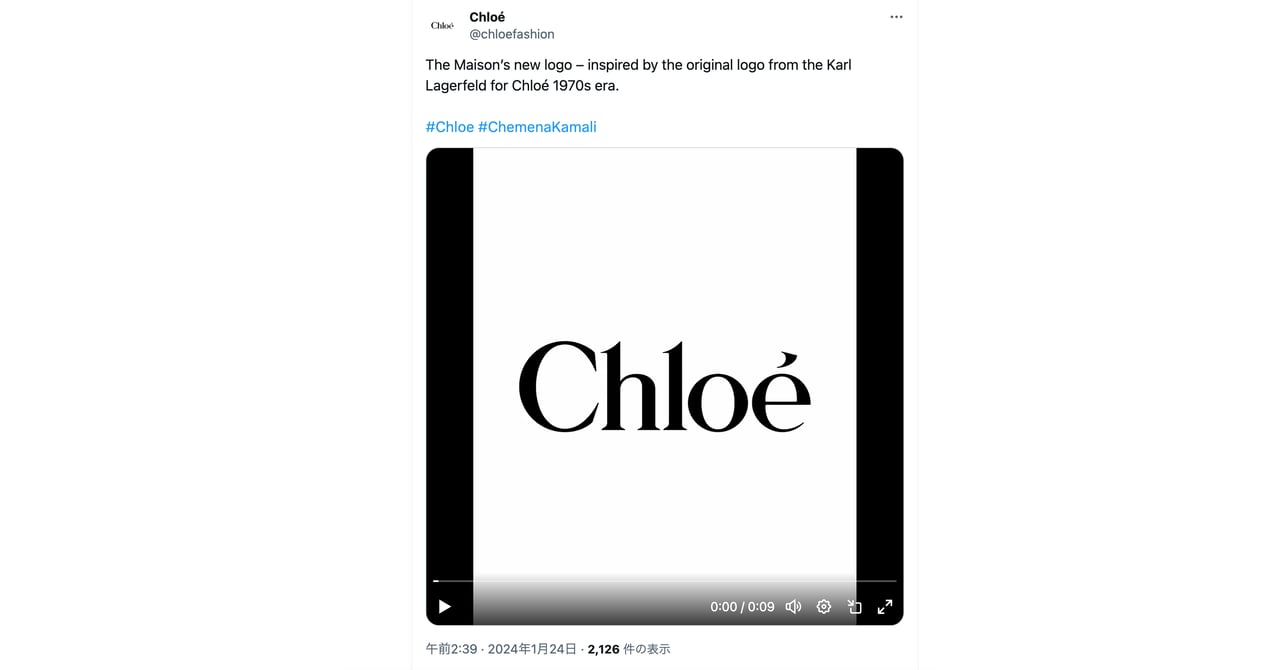
Task: Expand video to fullscreen
Action: (x=885, y=607)
